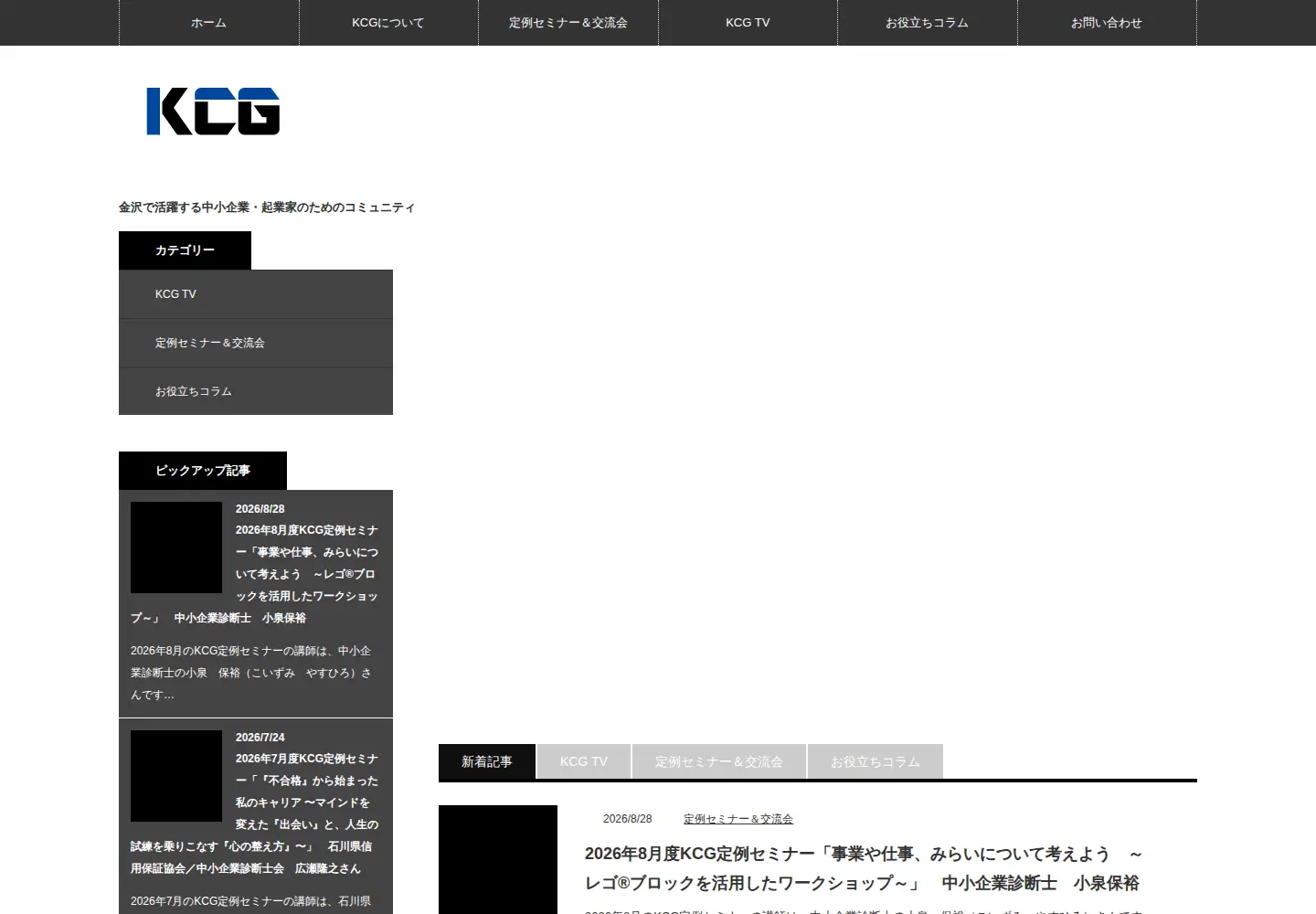Open the 2026/7/24 pickup article thumbnail

(176, 776)
